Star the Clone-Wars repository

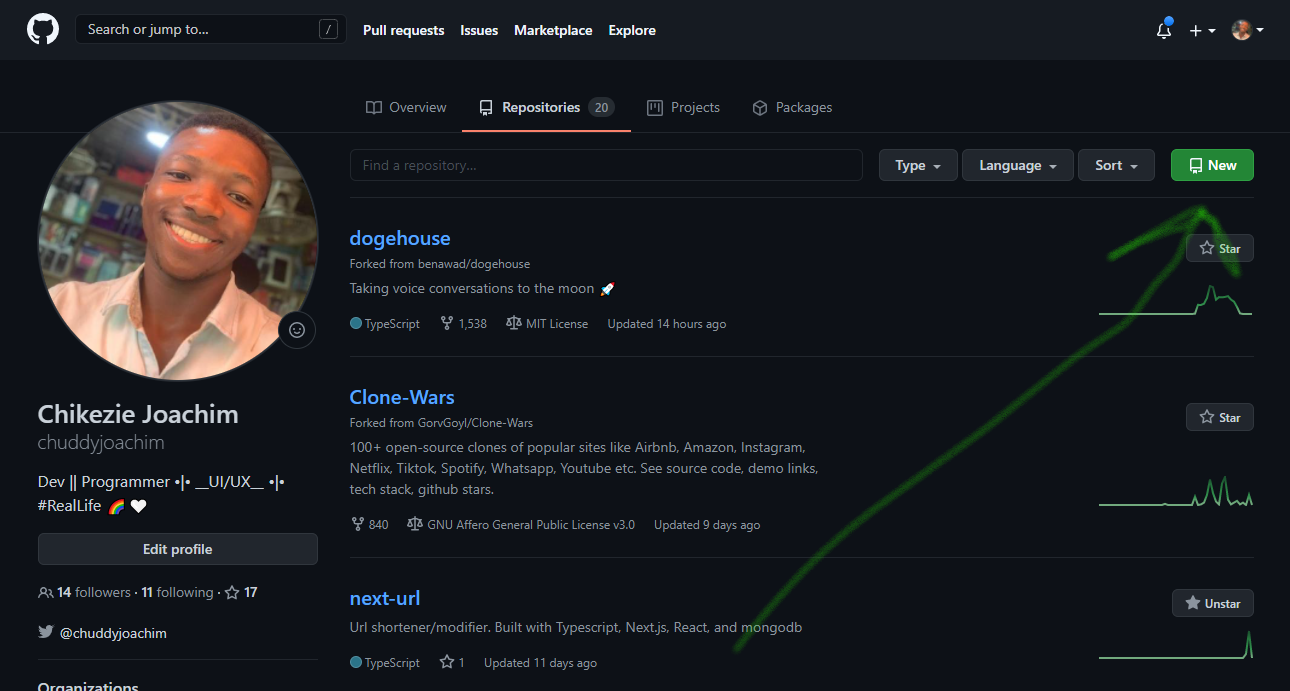click(1219, 417)
